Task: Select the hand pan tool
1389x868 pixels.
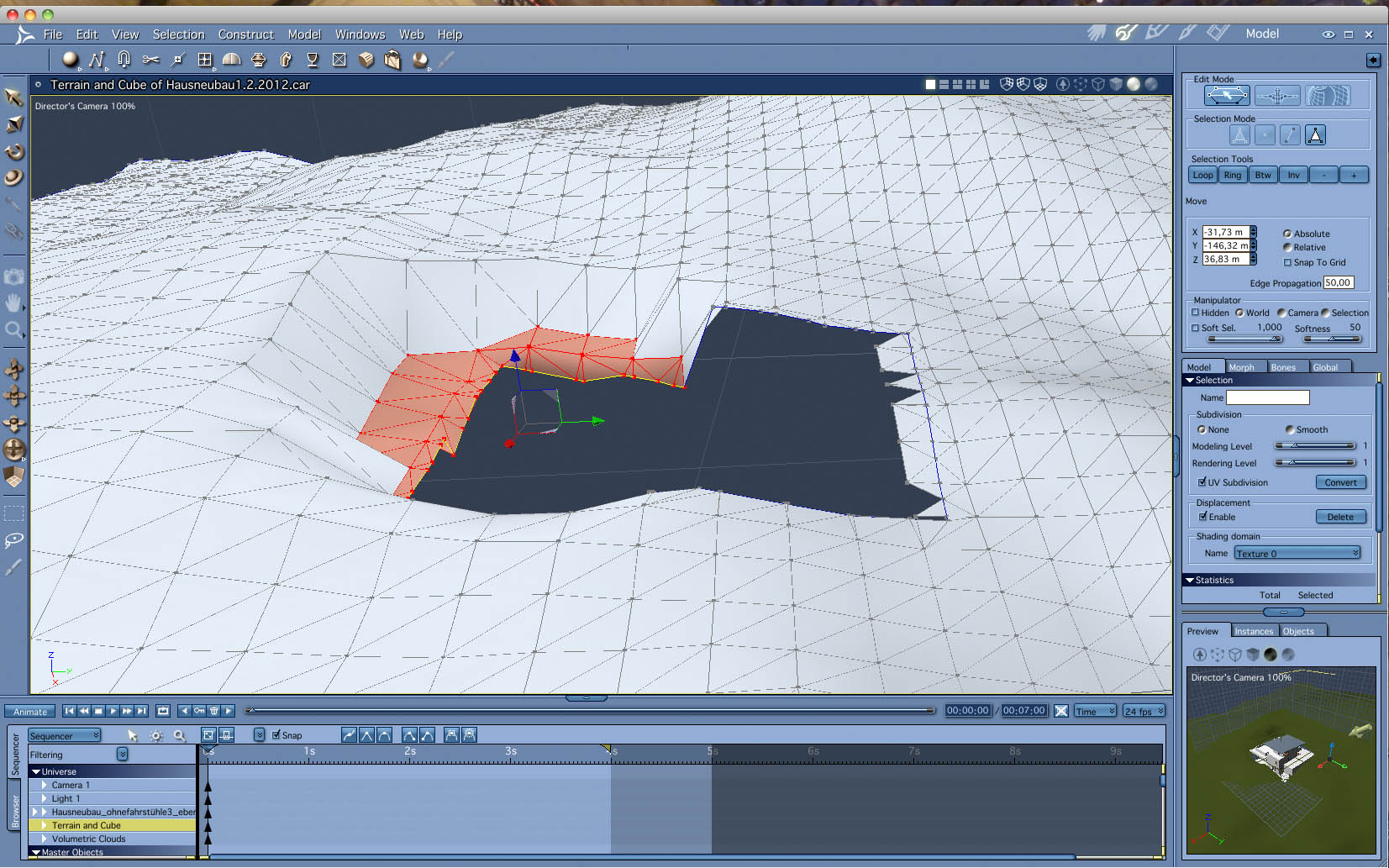Action: click(14, 302)
